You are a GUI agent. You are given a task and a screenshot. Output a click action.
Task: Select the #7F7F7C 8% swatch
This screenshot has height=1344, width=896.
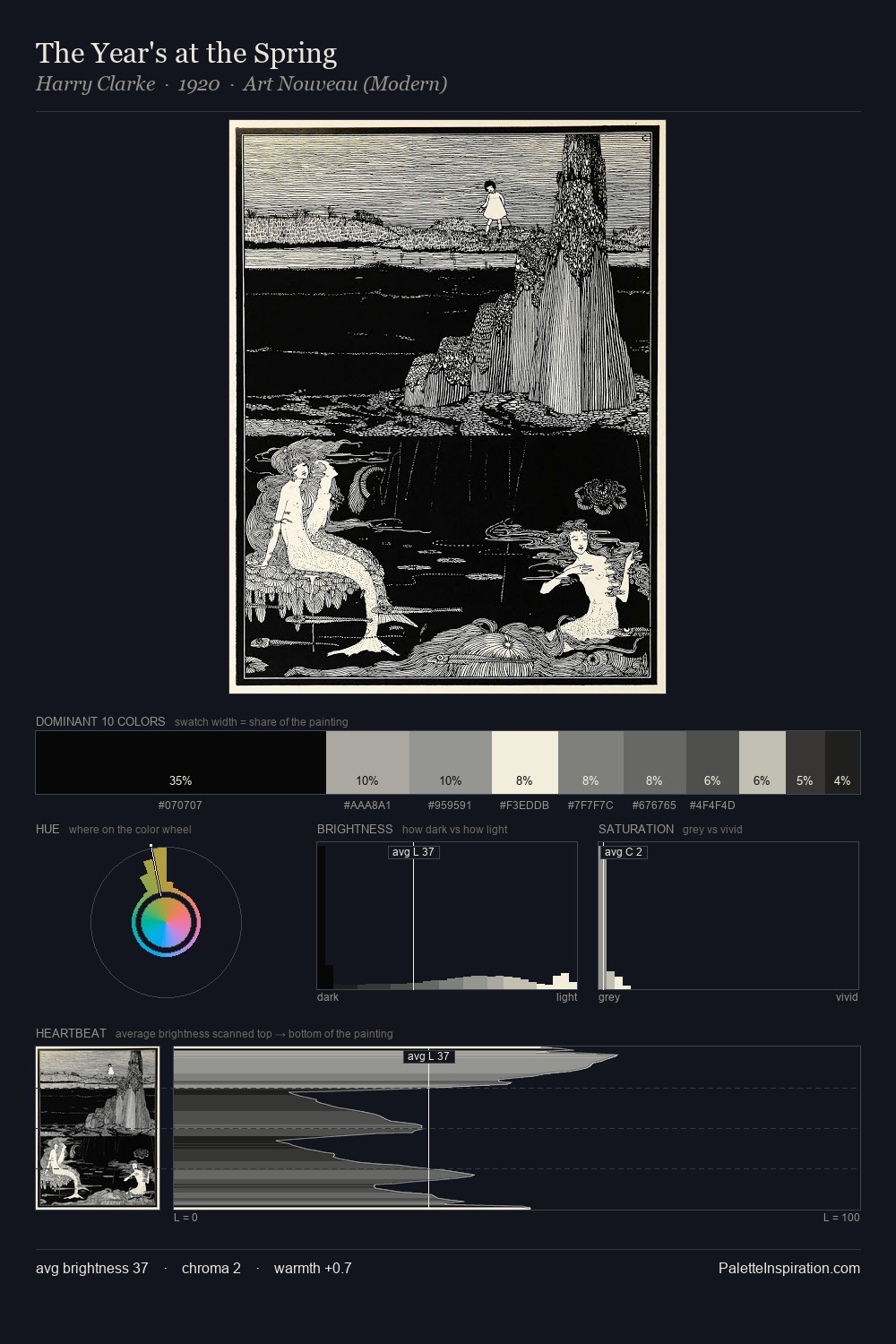590,762
